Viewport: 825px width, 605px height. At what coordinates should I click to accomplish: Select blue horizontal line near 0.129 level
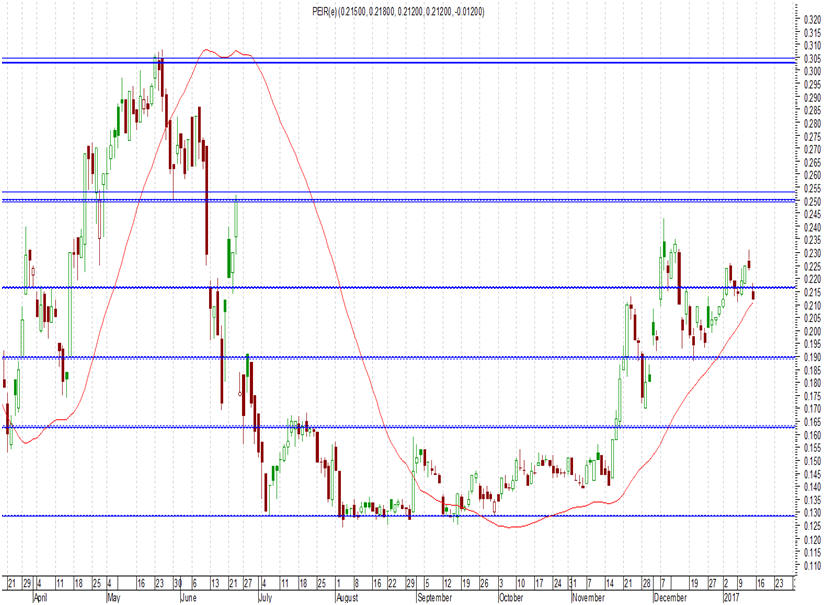click(398, 516)
